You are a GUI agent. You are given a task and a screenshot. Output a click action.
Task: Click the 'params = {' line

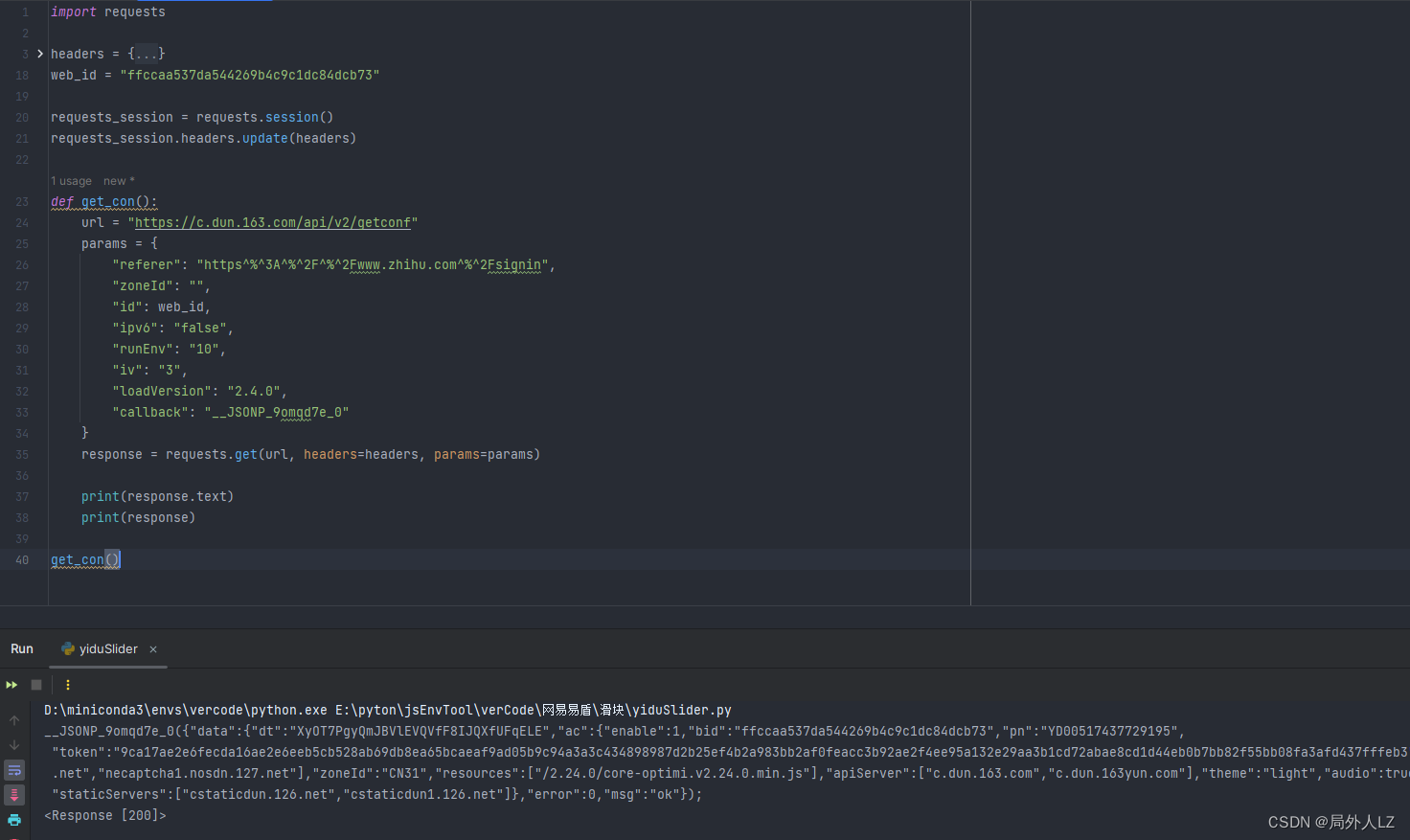[x=120, y=244]
